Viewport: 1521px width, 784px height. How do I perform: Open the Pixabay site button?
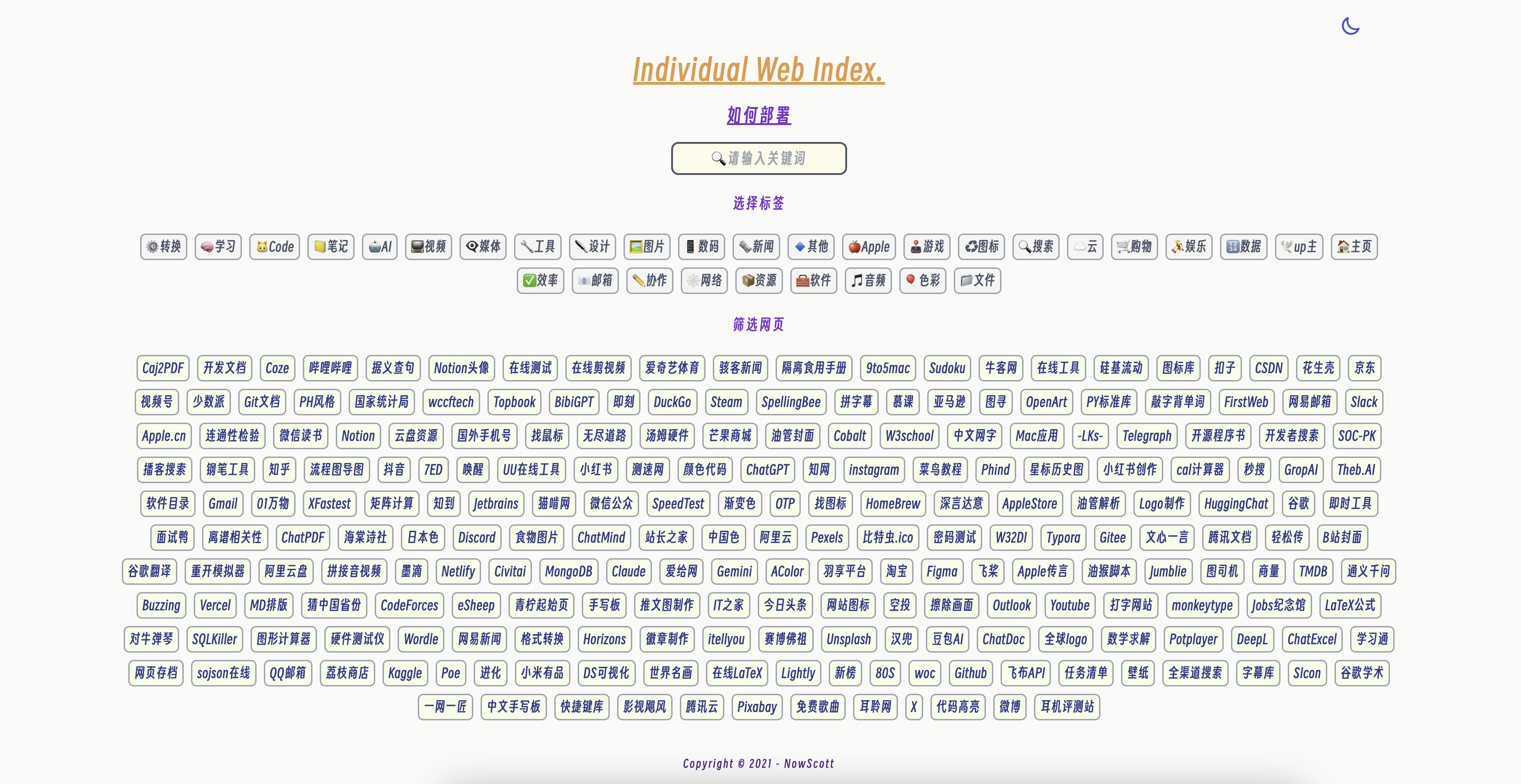[x=757, y=707]
